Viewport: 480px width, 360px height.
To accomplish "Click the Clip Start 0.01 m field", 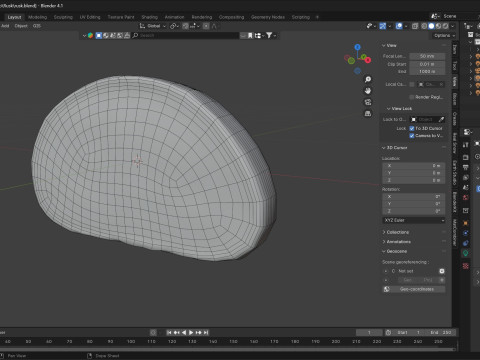I will click(427, 64).
